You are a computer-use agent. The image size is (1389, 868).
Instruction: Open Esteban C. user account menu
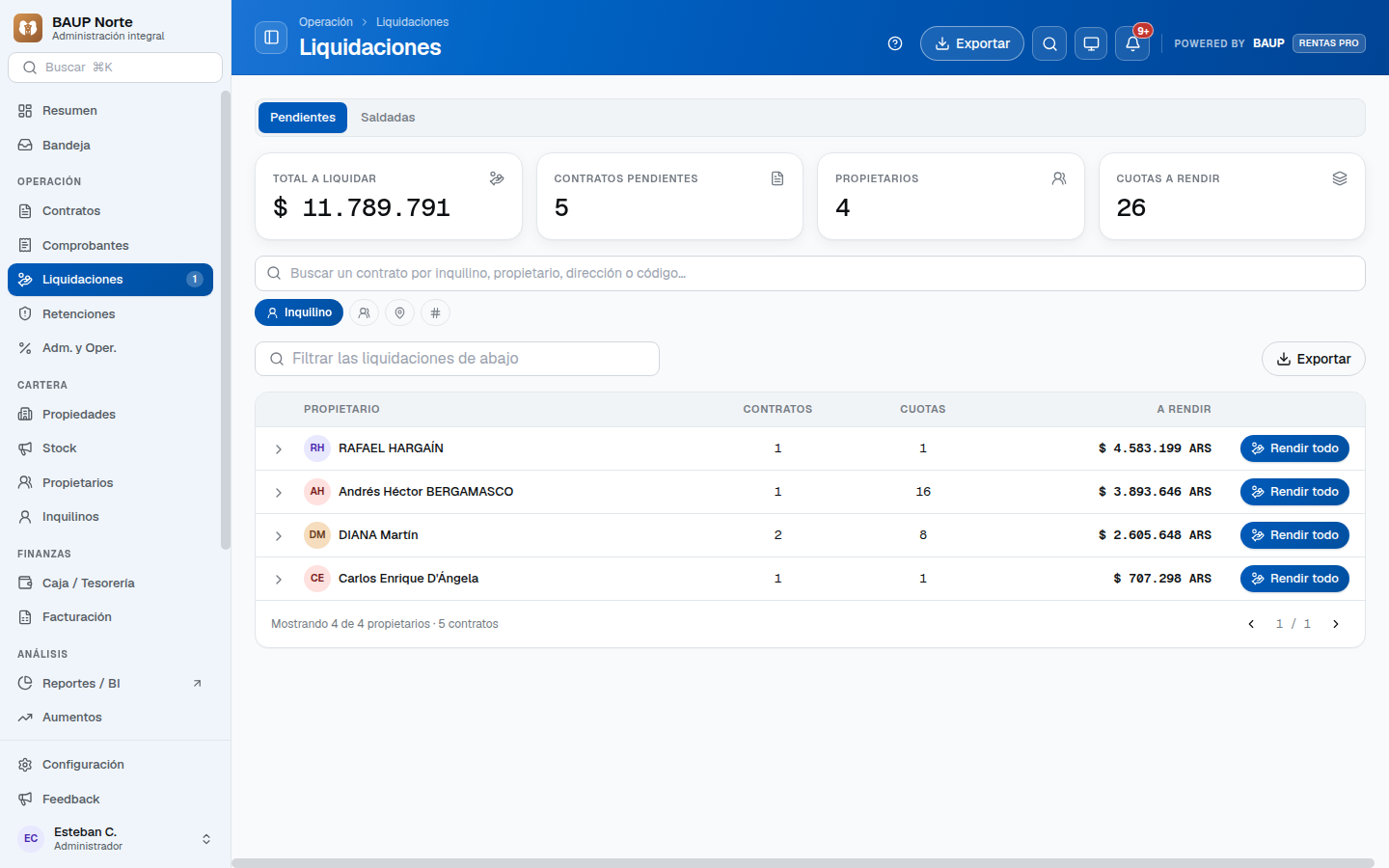click(115, 839)
